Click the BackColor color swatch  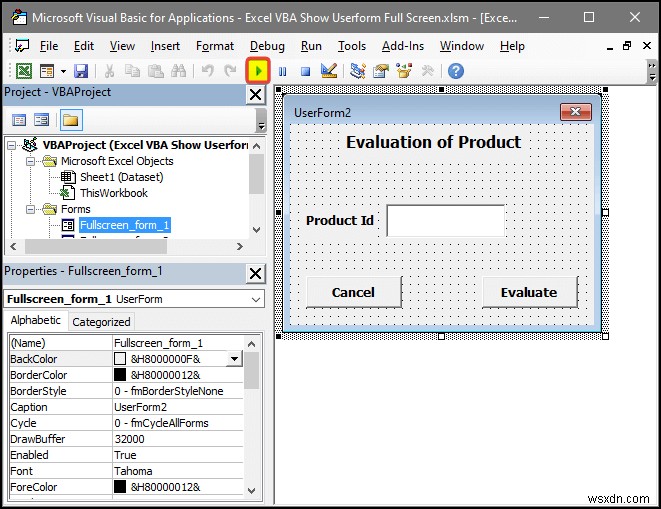point(120,359)
